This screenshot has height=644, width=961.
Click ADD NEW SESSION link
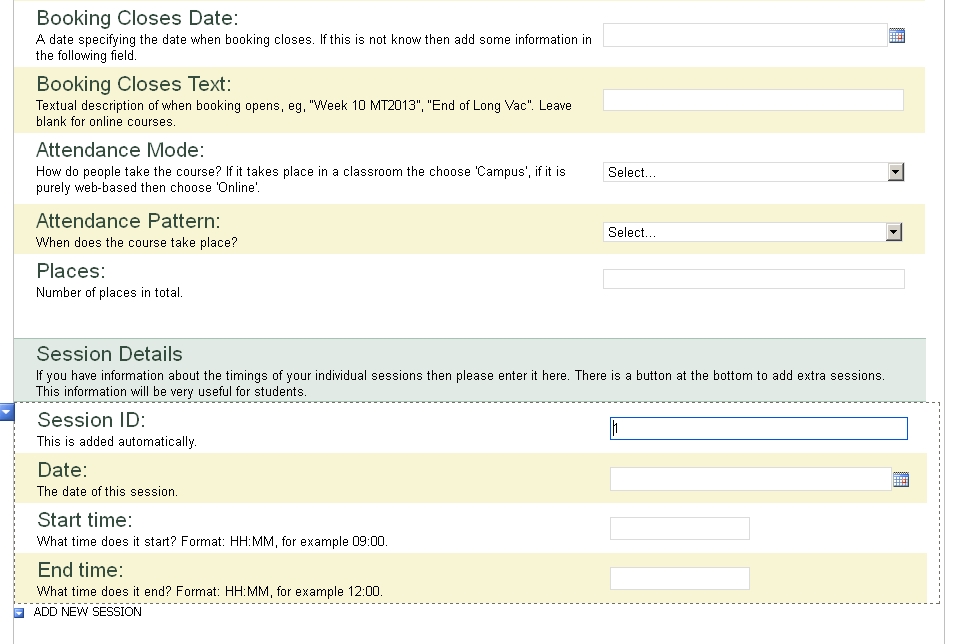point(88,612)
